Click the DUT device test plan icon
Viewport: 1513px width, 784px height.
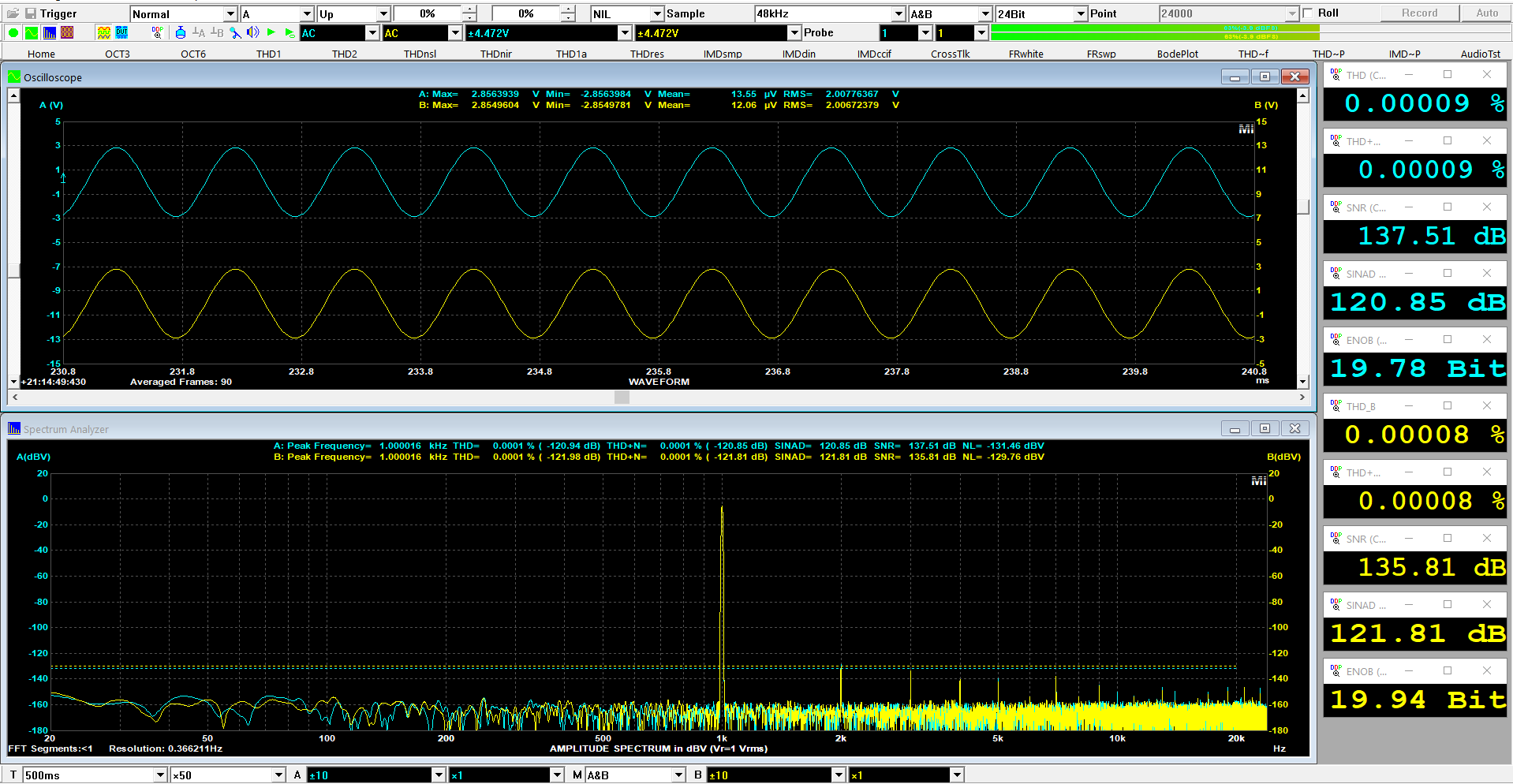pyautogui.click(x=121, y=33)
